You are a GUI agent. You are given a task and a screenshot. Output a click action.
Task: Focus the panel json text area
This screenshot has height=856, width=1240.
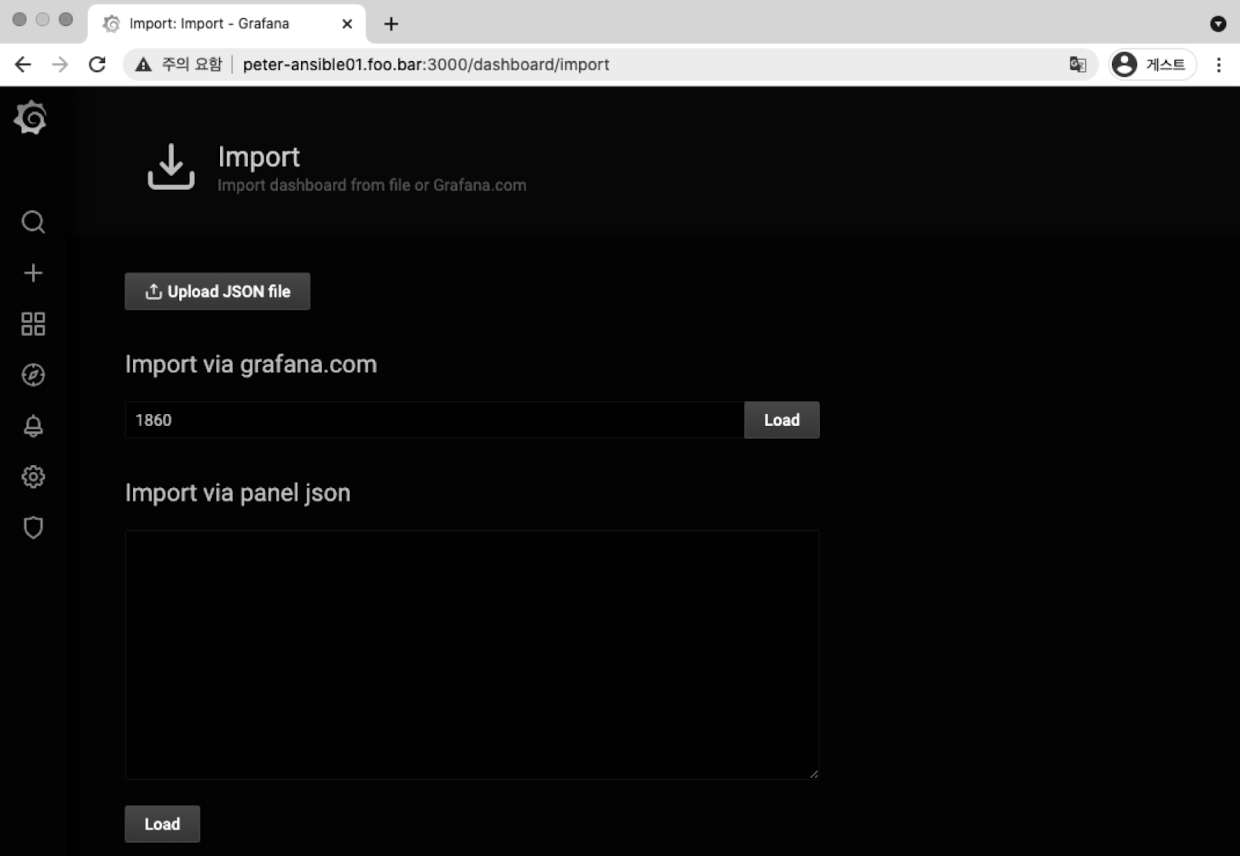(472, 655)
